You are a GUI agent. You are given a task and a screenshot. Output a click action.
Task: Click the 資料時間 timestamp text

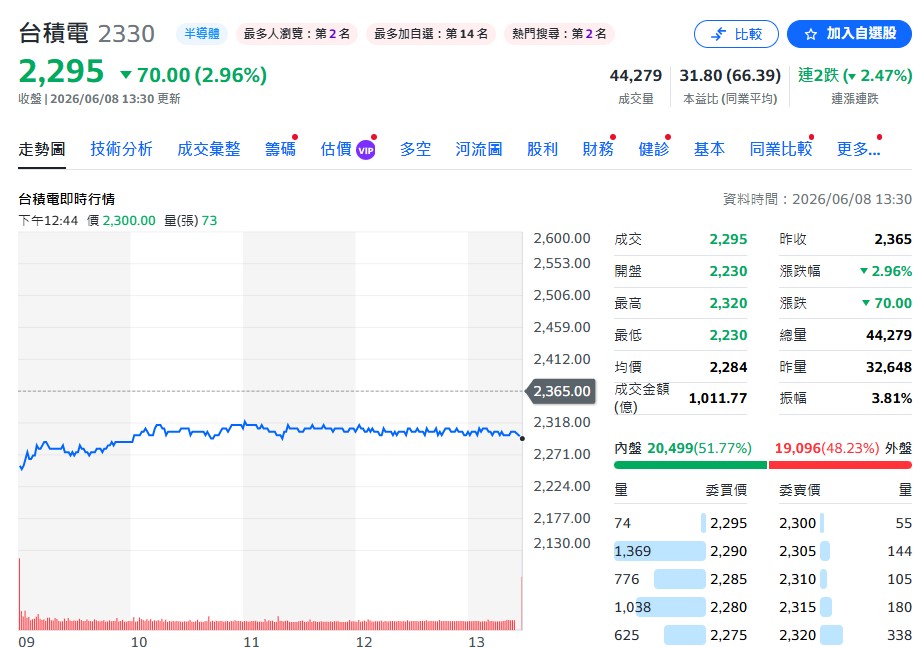[817, 199]
